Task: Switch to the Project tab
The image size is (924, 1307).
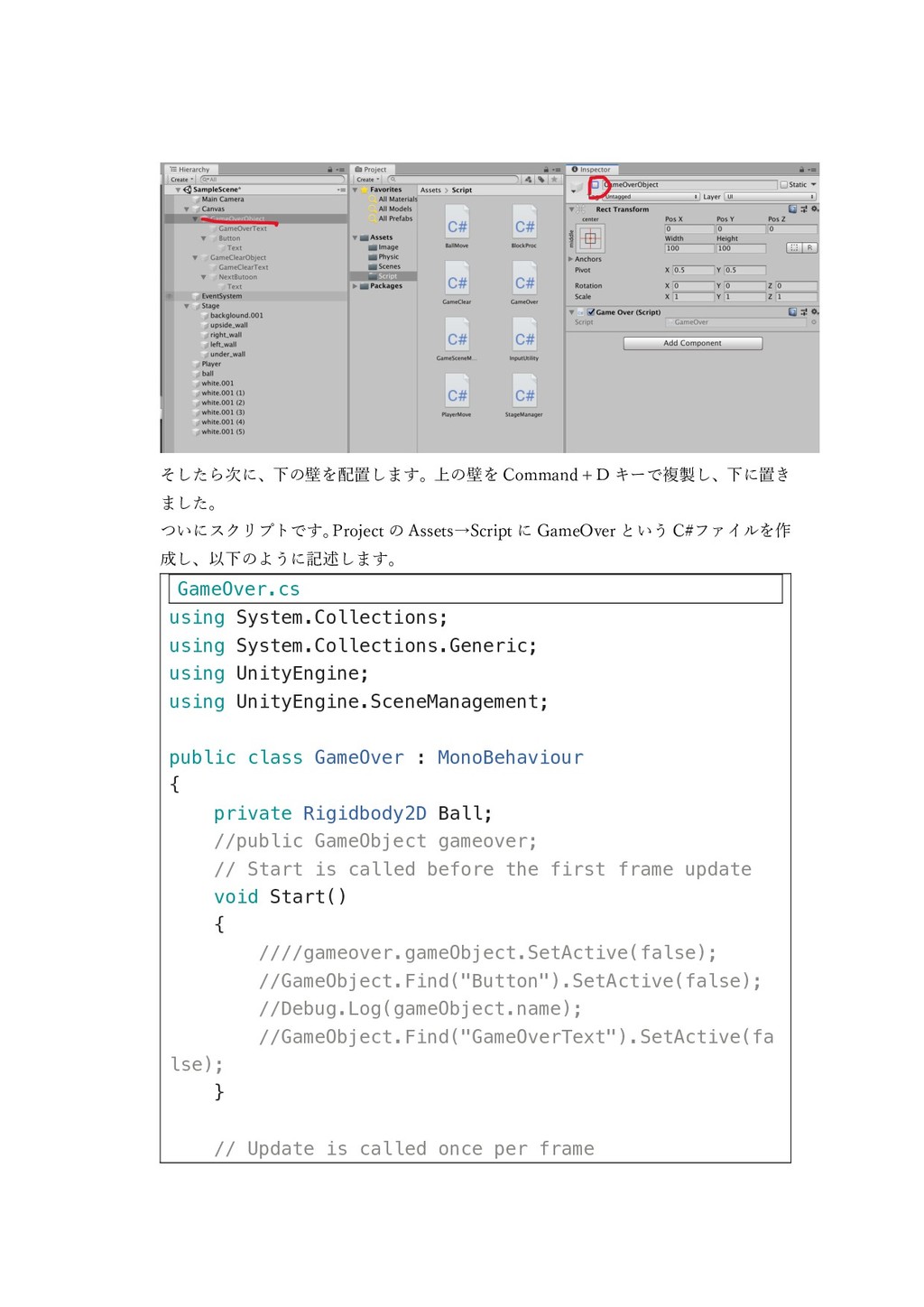Action: (x=371, y=169)
